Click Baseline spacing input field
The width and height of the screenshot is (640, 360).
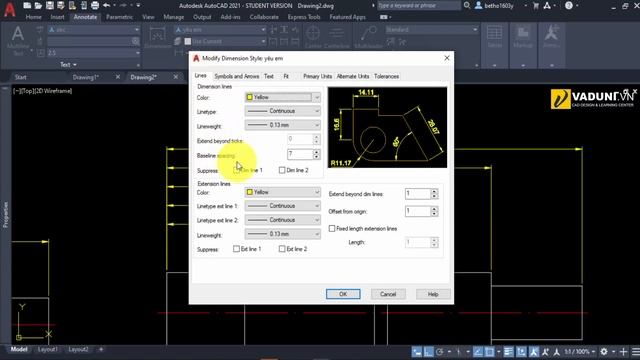tap(300, 154)
